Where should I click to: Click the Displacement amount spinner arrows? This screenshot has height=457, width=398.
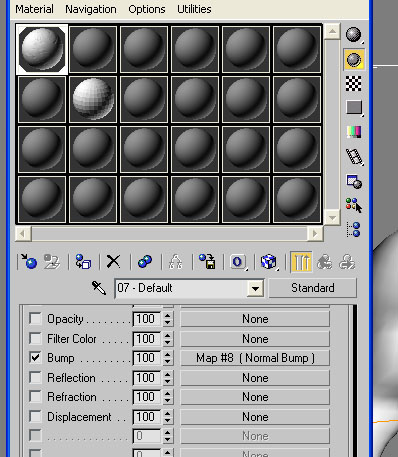[x=167, y=417]
